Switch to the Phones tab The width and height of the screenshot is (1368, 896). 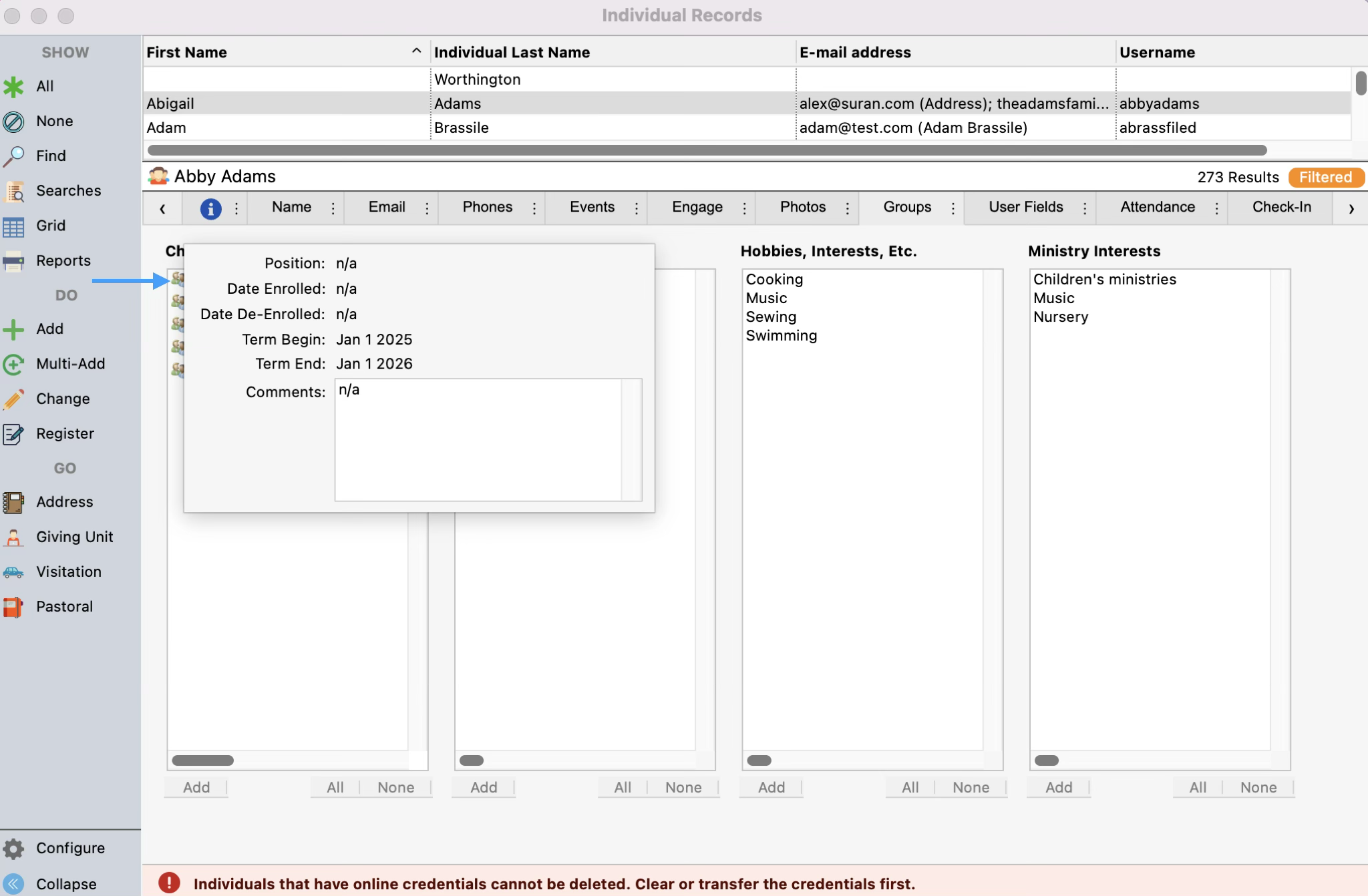click(488, 207)
